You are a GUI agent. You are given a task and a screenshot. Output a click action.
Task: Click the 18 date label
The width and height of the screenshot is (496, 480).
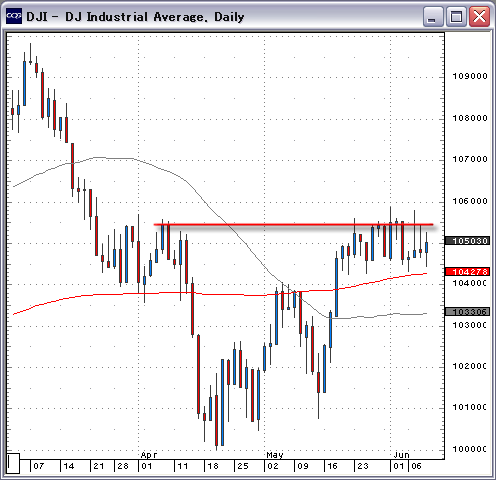213,466
